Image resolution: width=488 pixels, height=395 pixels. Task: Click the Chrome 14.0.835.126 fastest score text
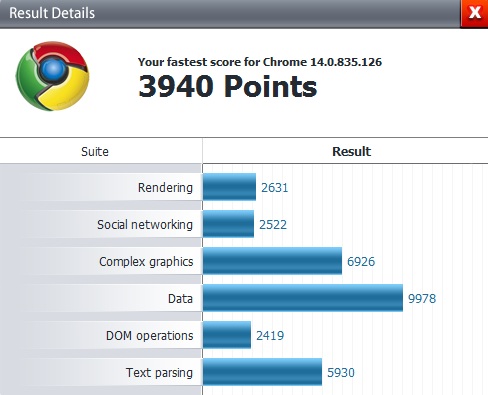260,62
